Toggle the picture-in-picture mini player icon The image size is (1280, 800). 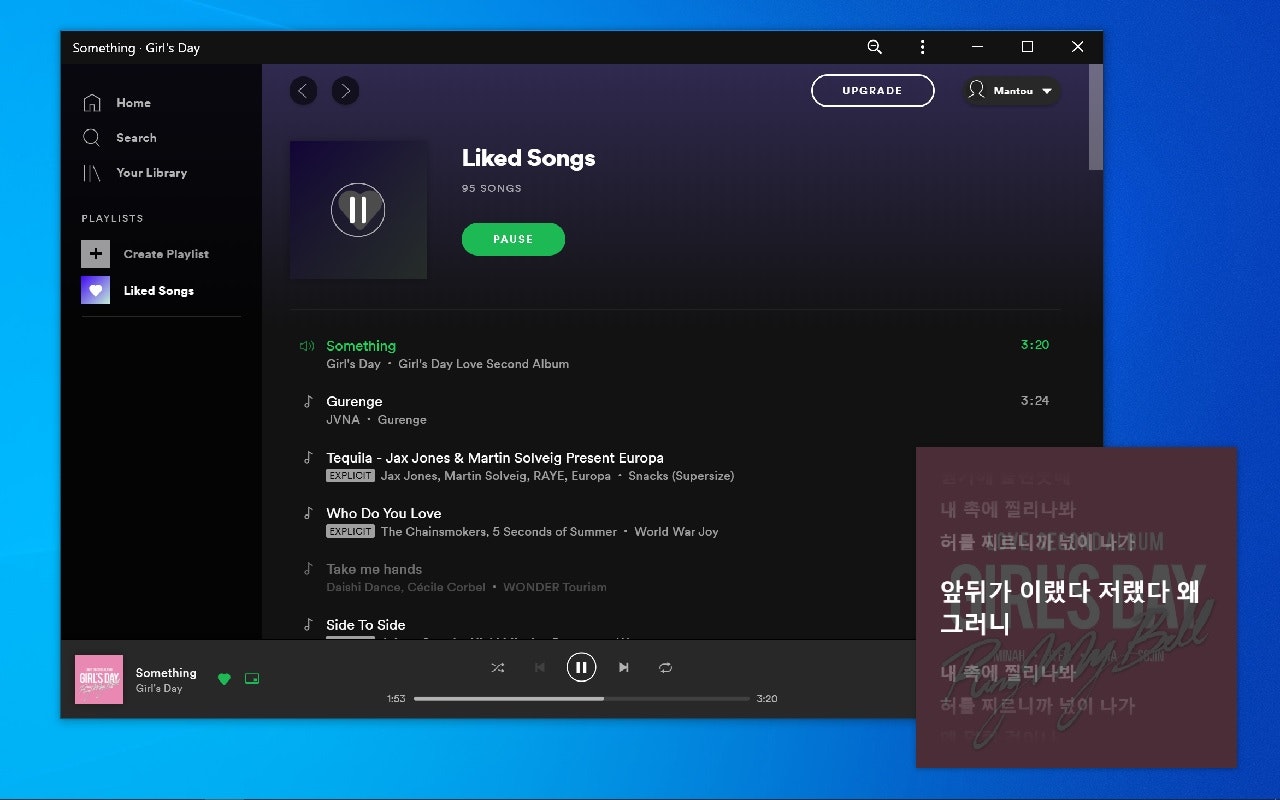coord(252,679)
